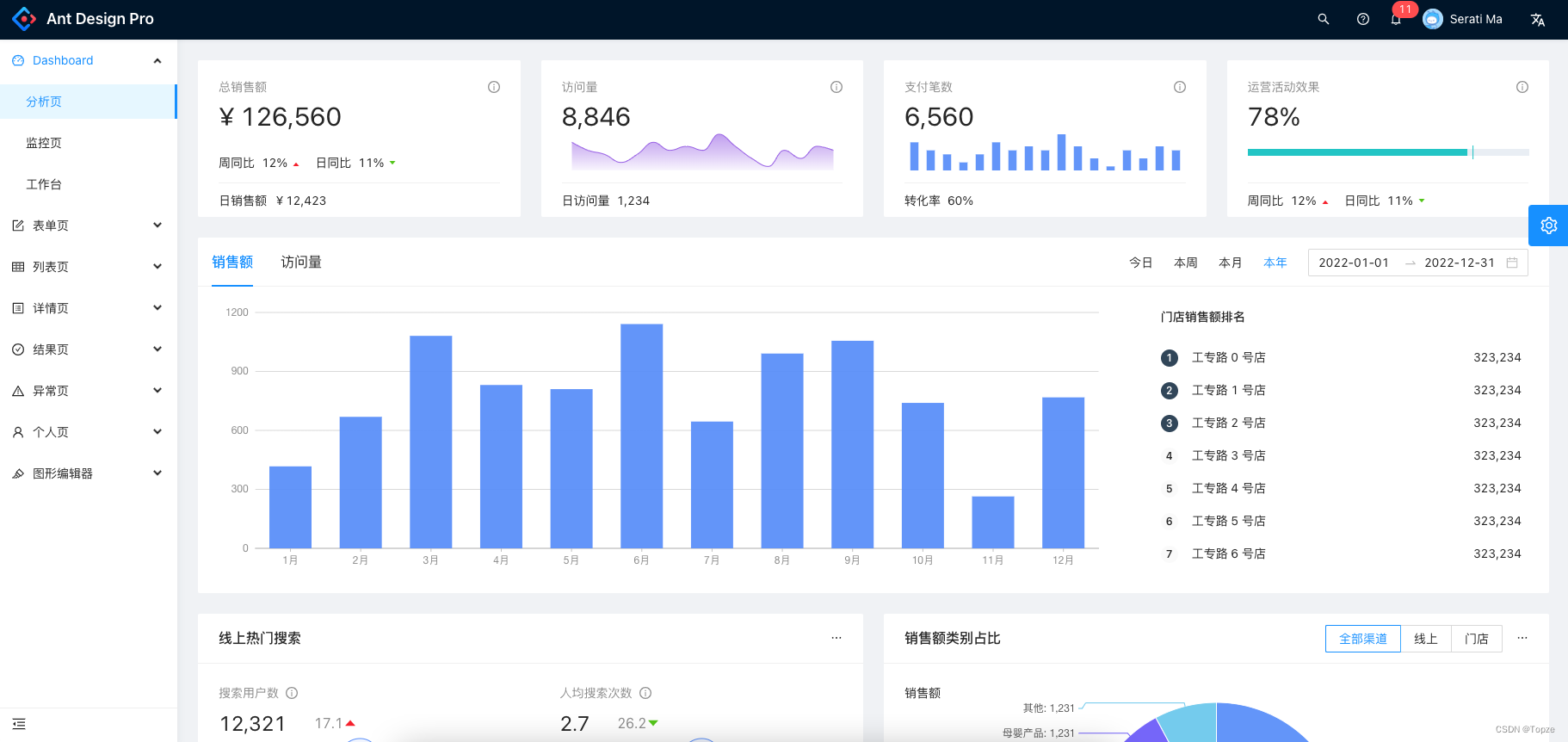
Task: Click the 日销售额 ¥12,423 text
Action: [273, 201]
